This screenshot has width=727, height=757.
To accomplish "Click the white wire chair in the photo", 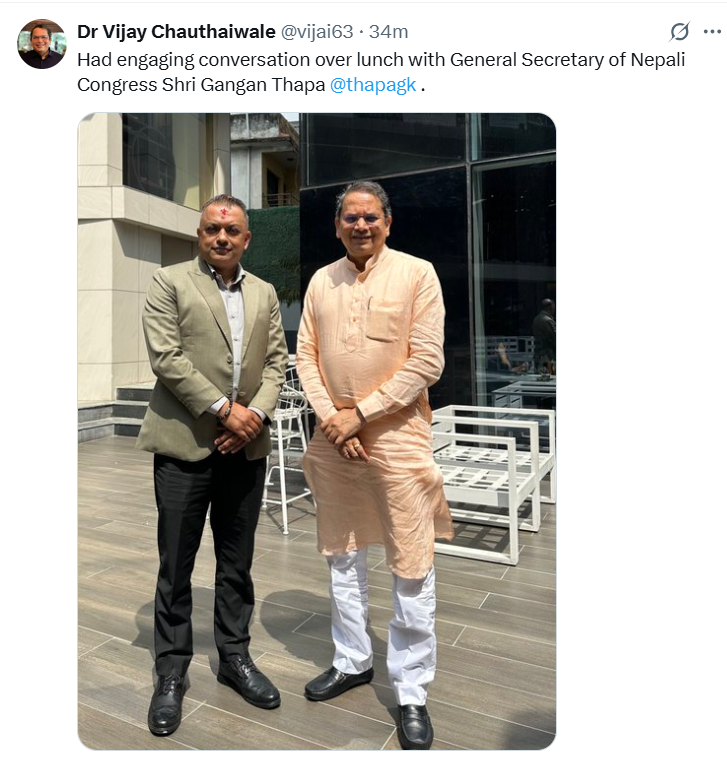I will tap(287, 449).
